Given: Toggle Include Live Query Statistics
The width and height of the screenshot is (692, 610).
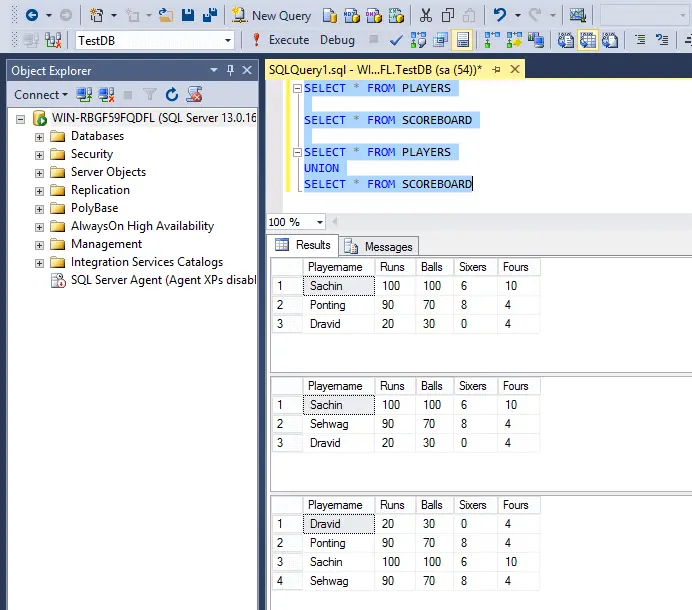Looking at the screenshot, I should click(x=514, y=40).
